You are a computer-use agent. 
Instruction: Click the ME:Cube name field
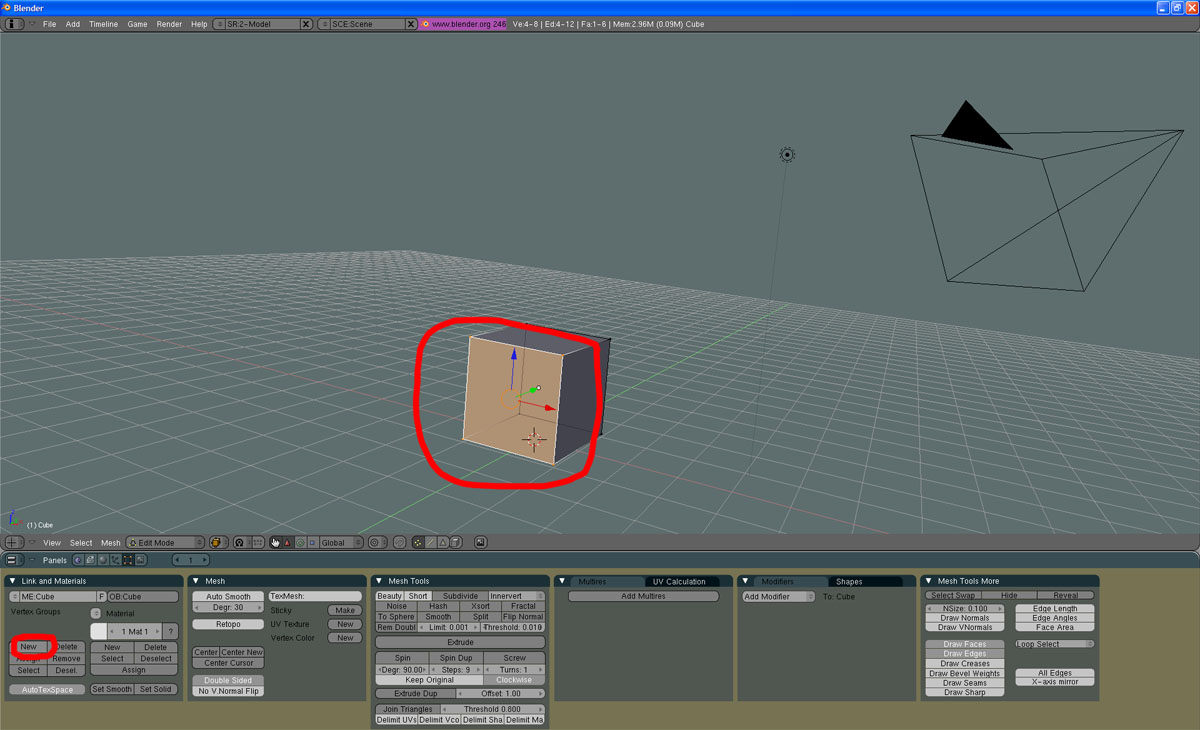pyautogui.click(x=57, y=596)
